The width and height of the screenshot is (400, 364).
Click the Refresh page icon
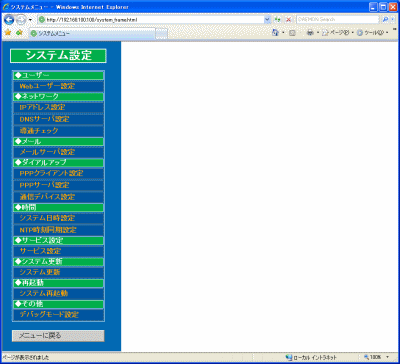click(x=277, y=20)
